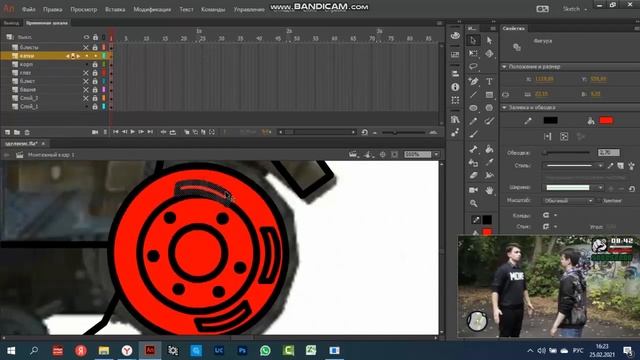Open the Color panel icon
This screenshot has height=360, width=640.
[455, 36]
